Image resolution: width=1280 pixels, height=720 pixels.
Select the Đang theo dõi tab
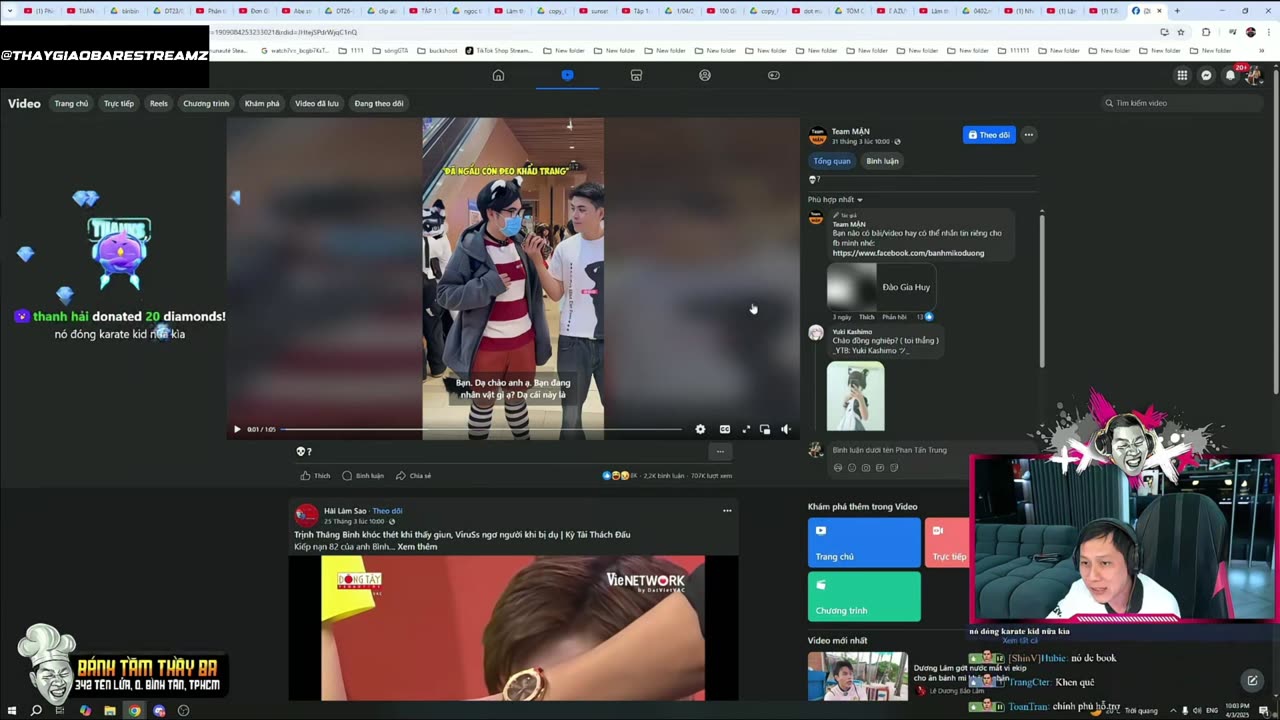(x=379, y=103)
